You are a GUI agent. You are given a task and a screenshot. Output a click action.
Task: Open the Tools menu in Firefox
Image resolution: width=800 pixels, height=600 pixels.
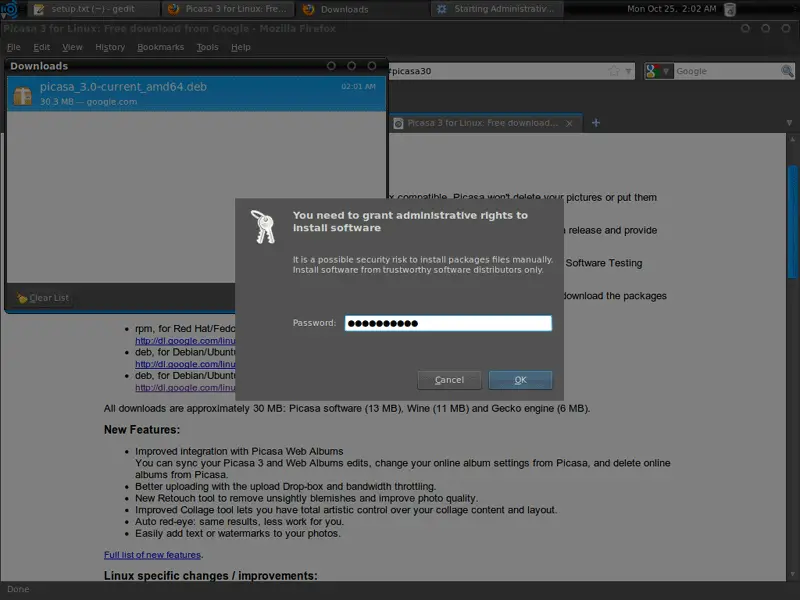(207, 47)
